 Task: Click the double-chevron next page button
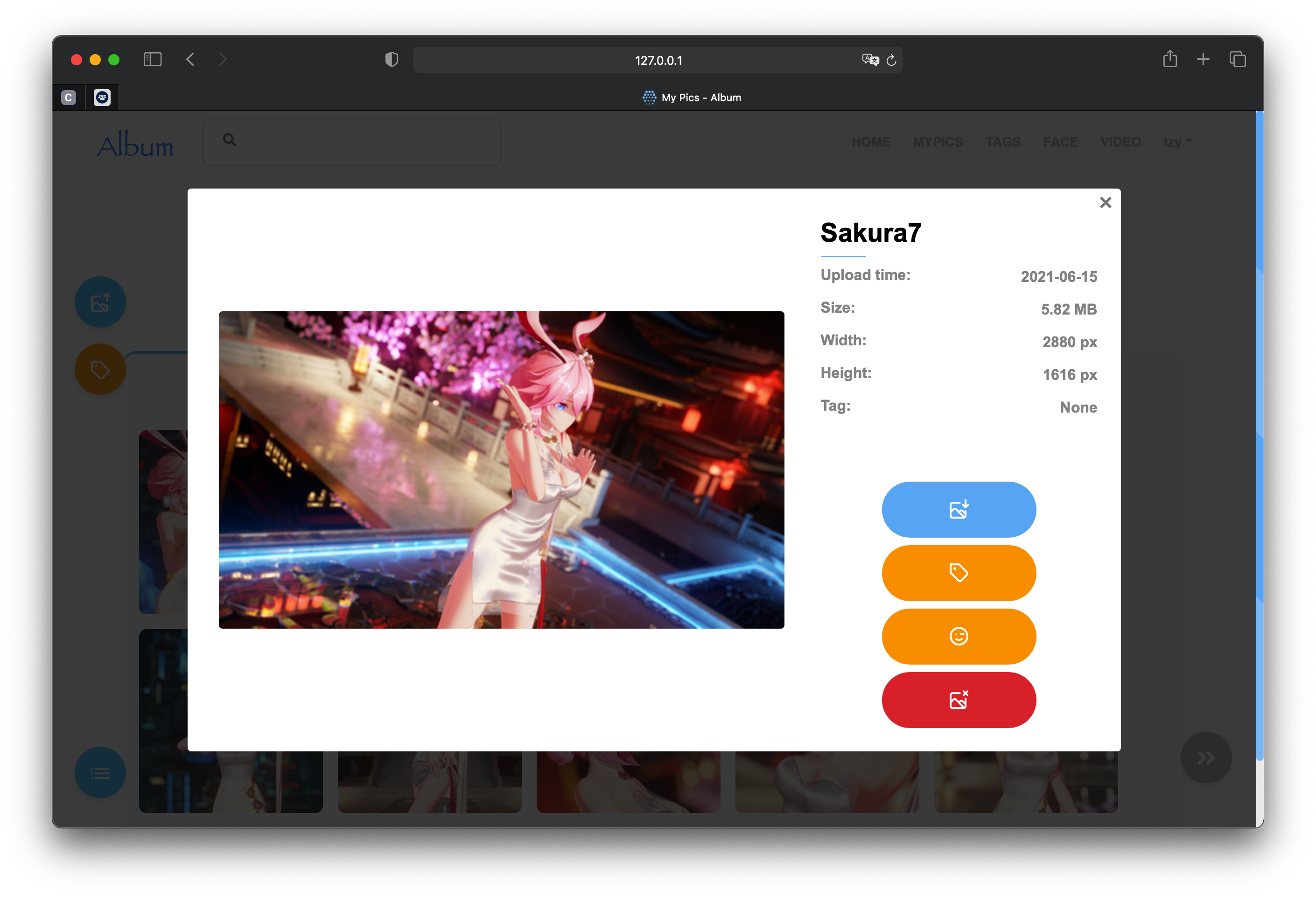coord(1205,758)
